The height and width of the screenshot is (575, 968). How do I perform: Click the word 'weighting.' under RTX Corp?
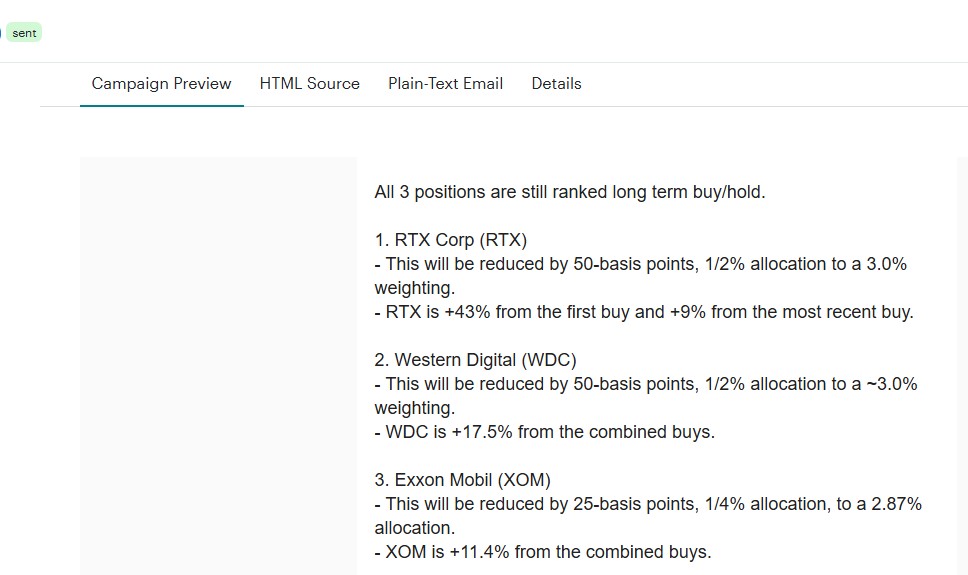click(414, 288)
